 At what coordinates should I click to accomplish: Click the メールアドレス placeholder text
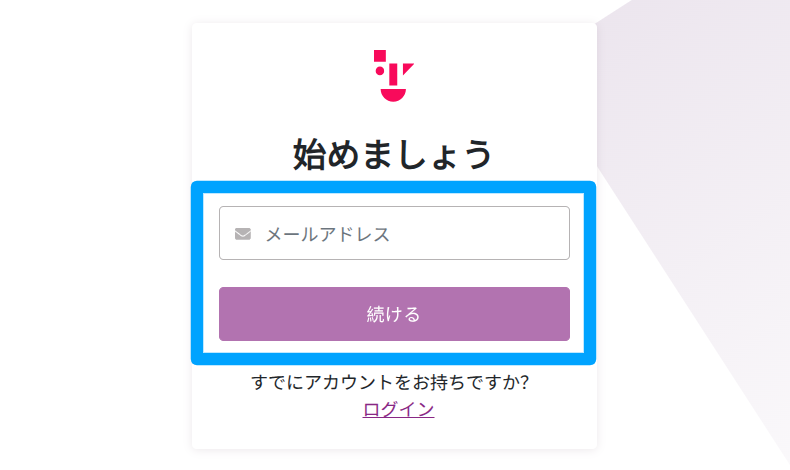click(x=327, y=234)
